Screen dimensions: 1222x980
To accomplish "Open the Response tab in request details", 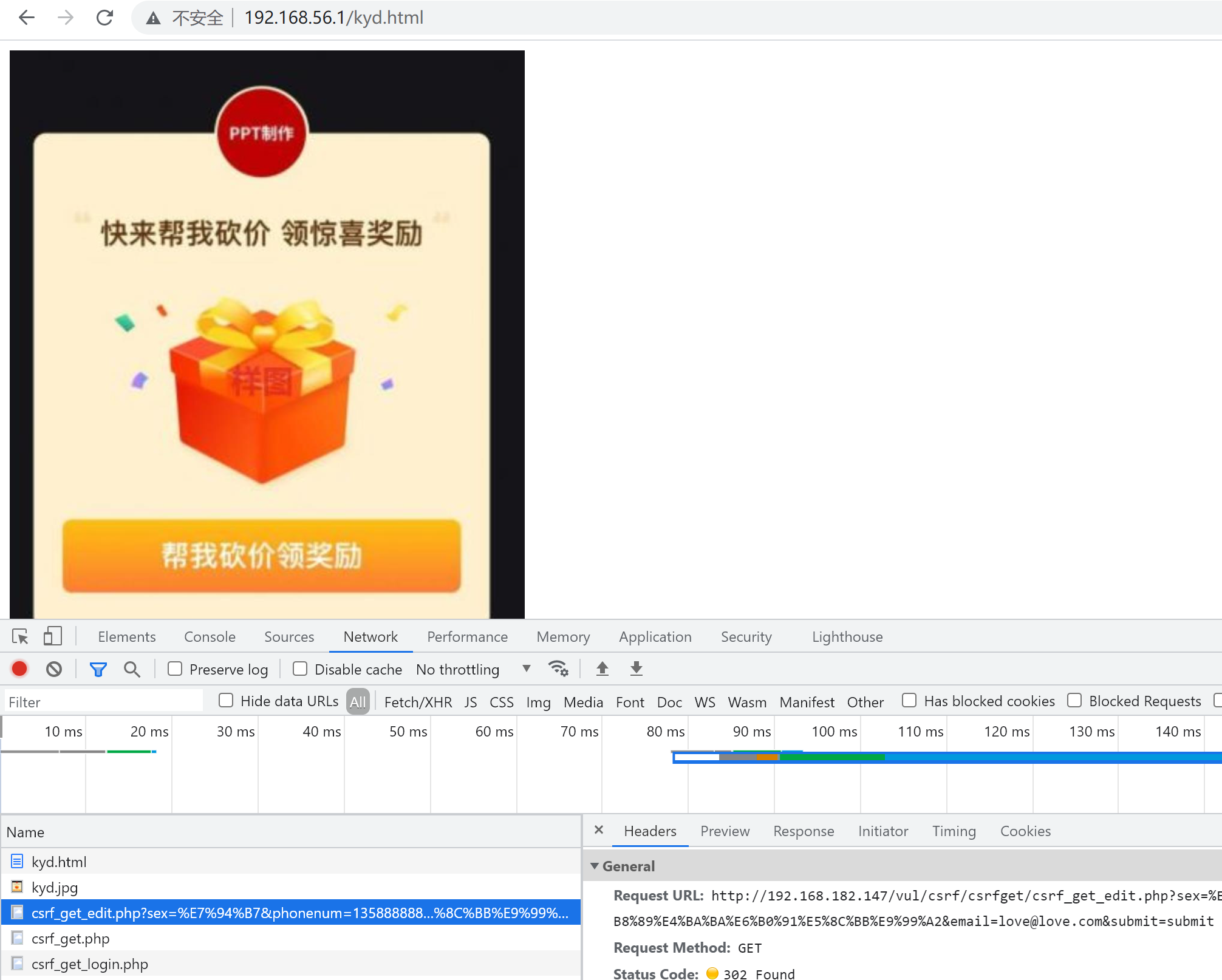I will (803, 831).
